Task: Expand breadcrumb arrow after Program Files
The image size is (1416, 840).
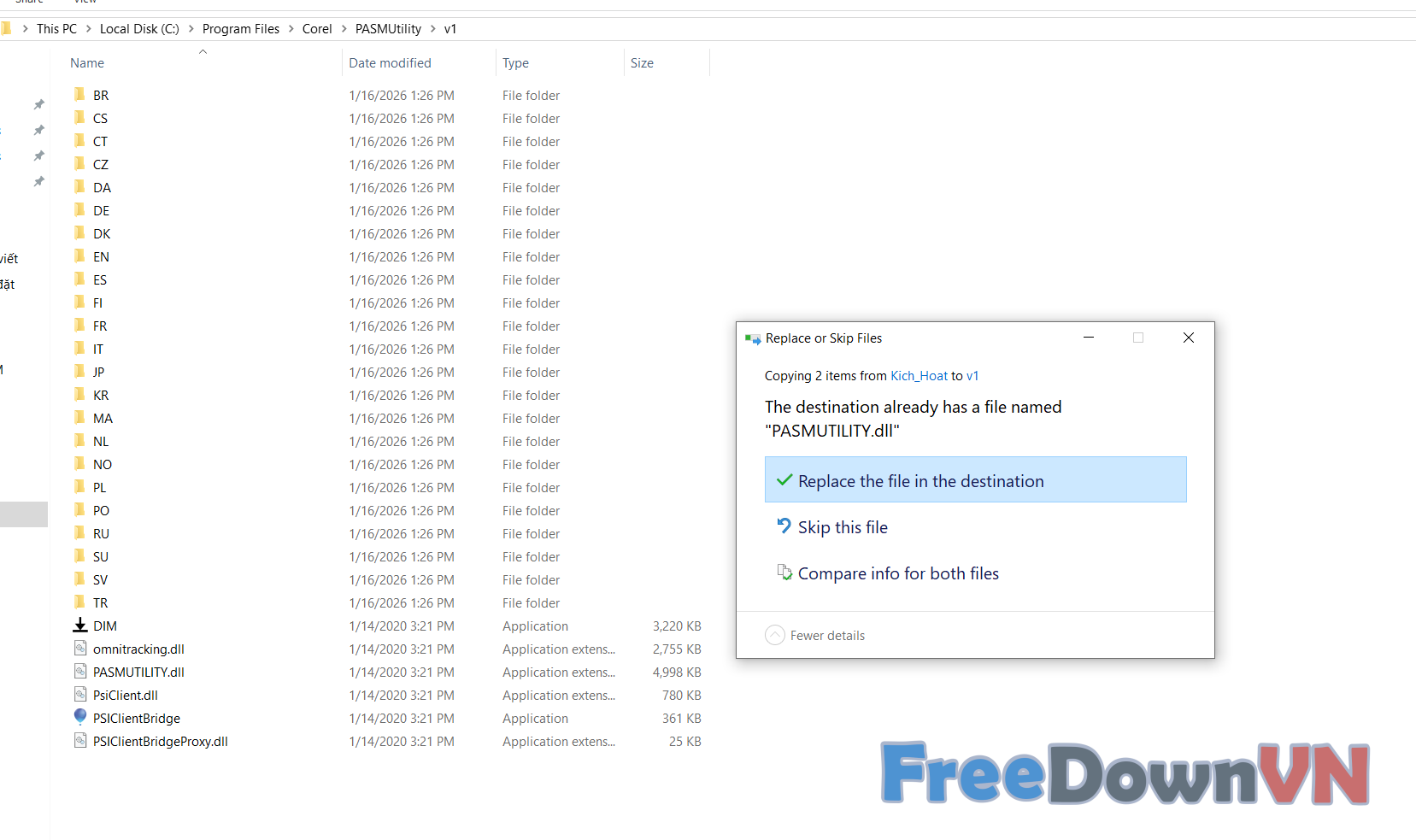Action: 291,29
